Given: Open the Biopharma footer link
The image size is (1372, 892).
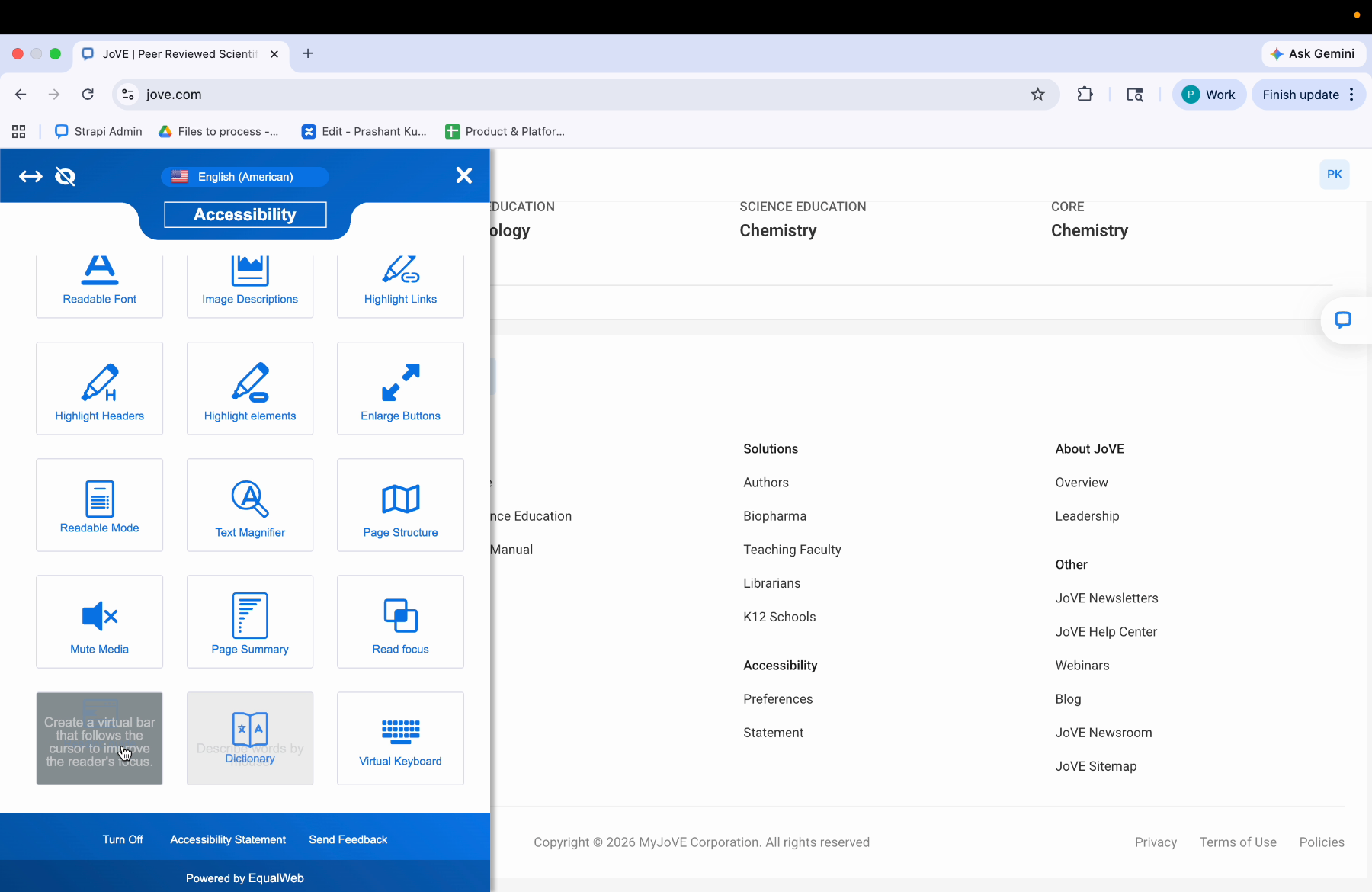Looking at the screenshot, I should pyautogui.click(x=774, y=516).
